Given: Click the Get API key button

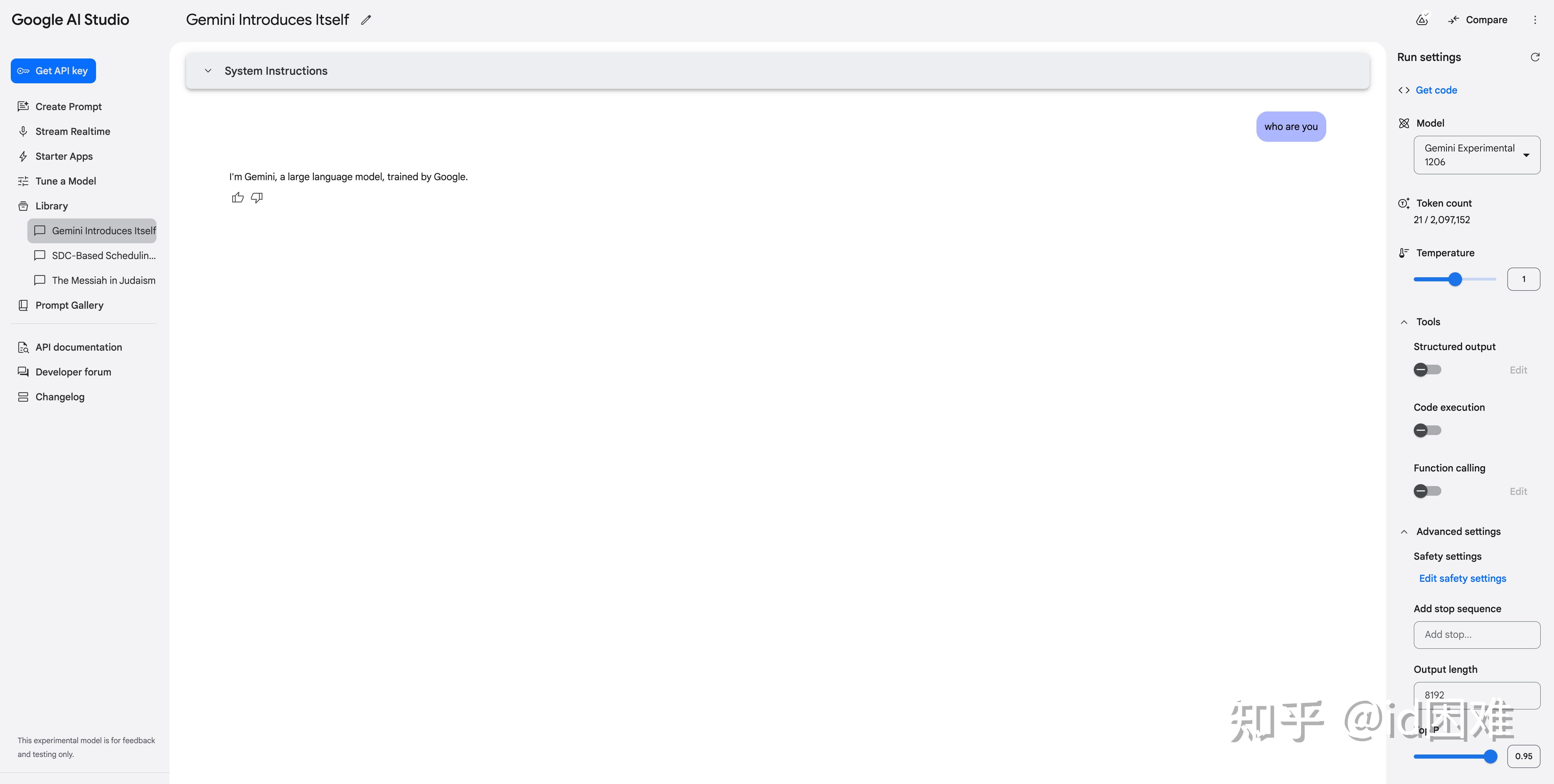Looking at the screenshot, I should tap(53, 71).
